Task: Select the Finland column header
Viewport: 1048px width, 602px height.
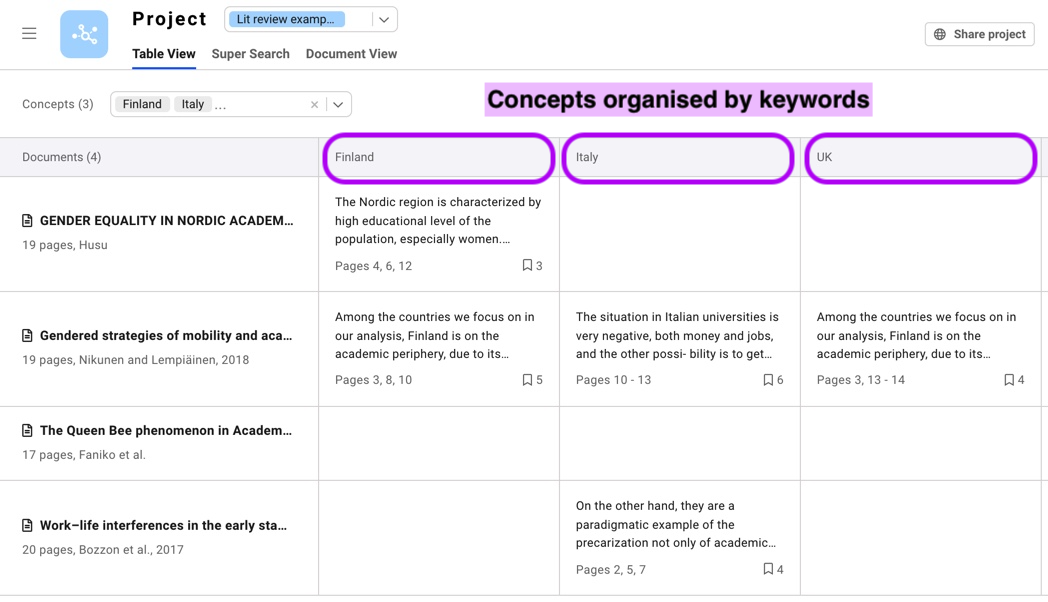Action: (x=439, y=158)
